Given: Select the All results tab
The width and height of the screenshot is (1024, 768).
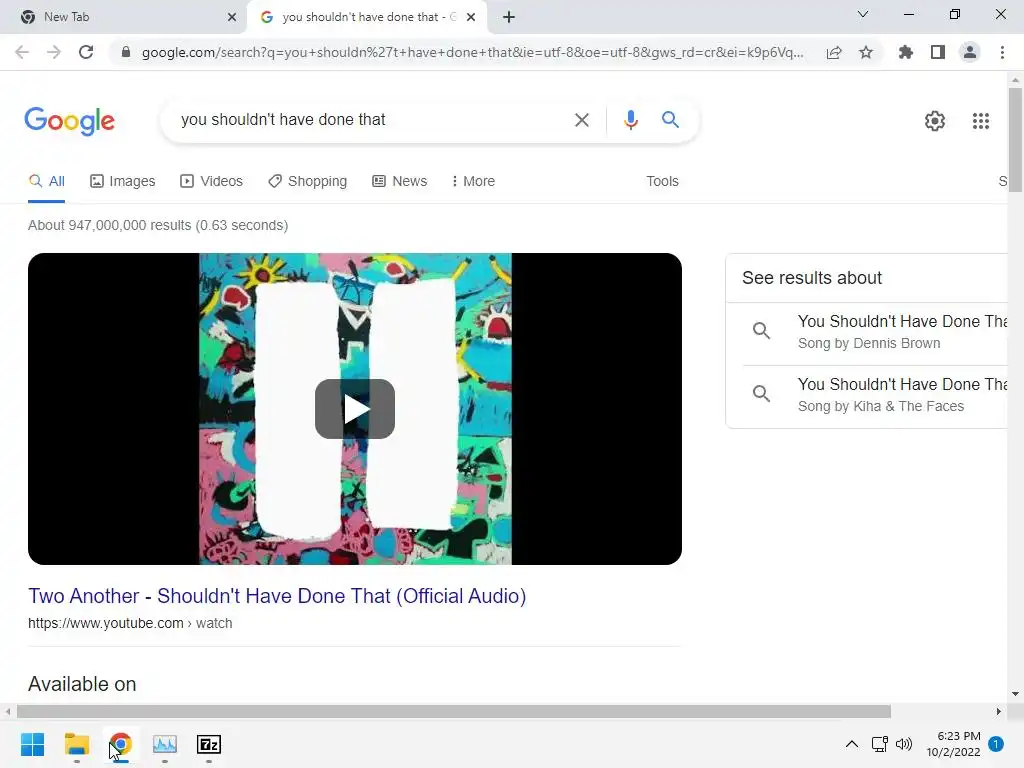Looking at the screenshot, I should [x=46, y=182].
